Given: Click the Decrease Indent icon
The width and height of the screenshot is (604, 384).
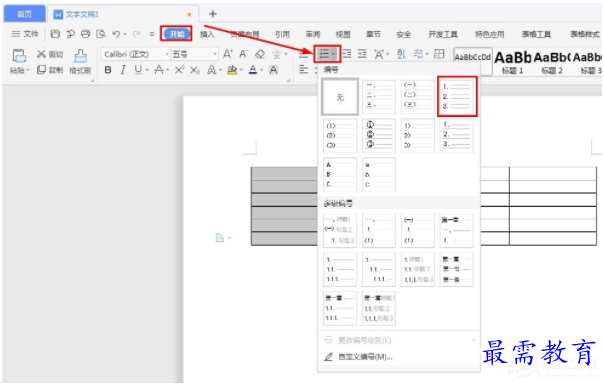Looking at the screenshot, I should click(347, 54).
